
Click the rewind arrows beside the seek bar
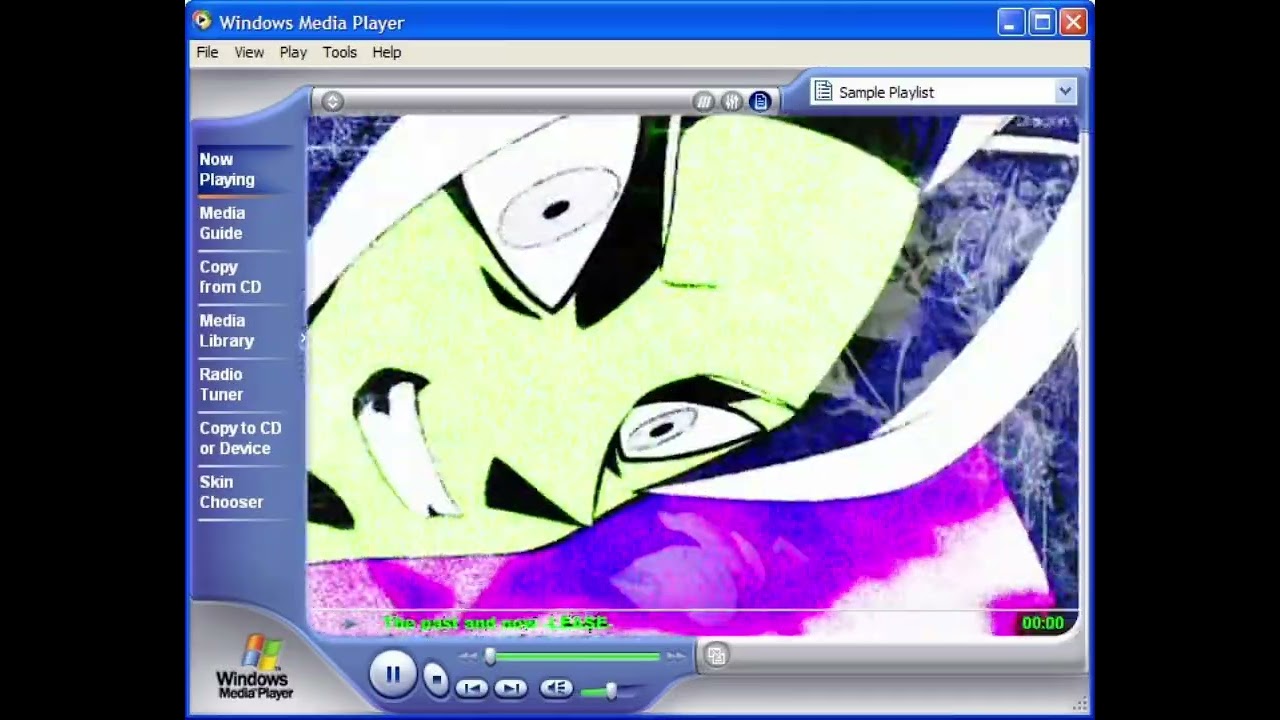point(467,656)
